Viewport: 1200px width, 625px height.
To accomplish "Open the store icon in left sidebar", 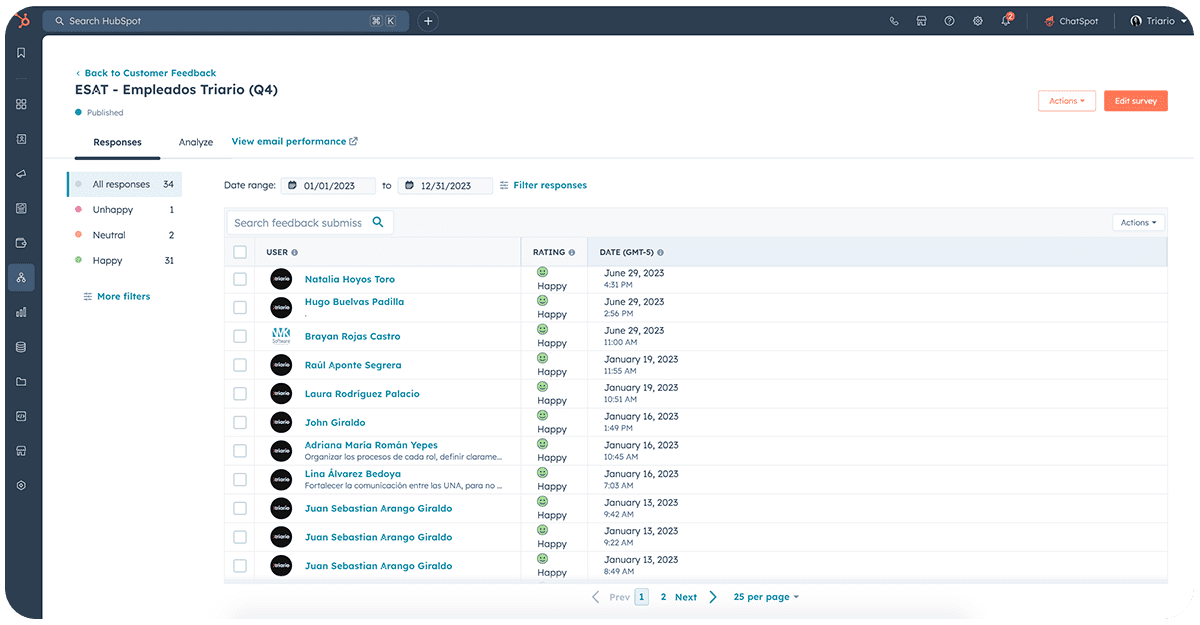I will pos(22,451).
